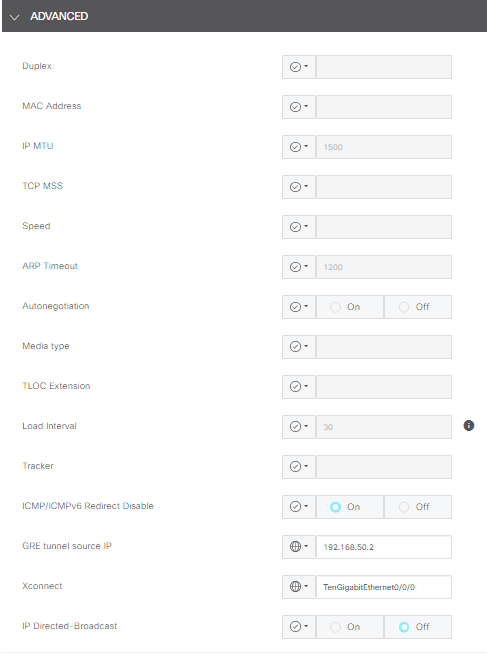Open the scope dropdown for IP MTU
487x660 pixels.
(299, 147)
